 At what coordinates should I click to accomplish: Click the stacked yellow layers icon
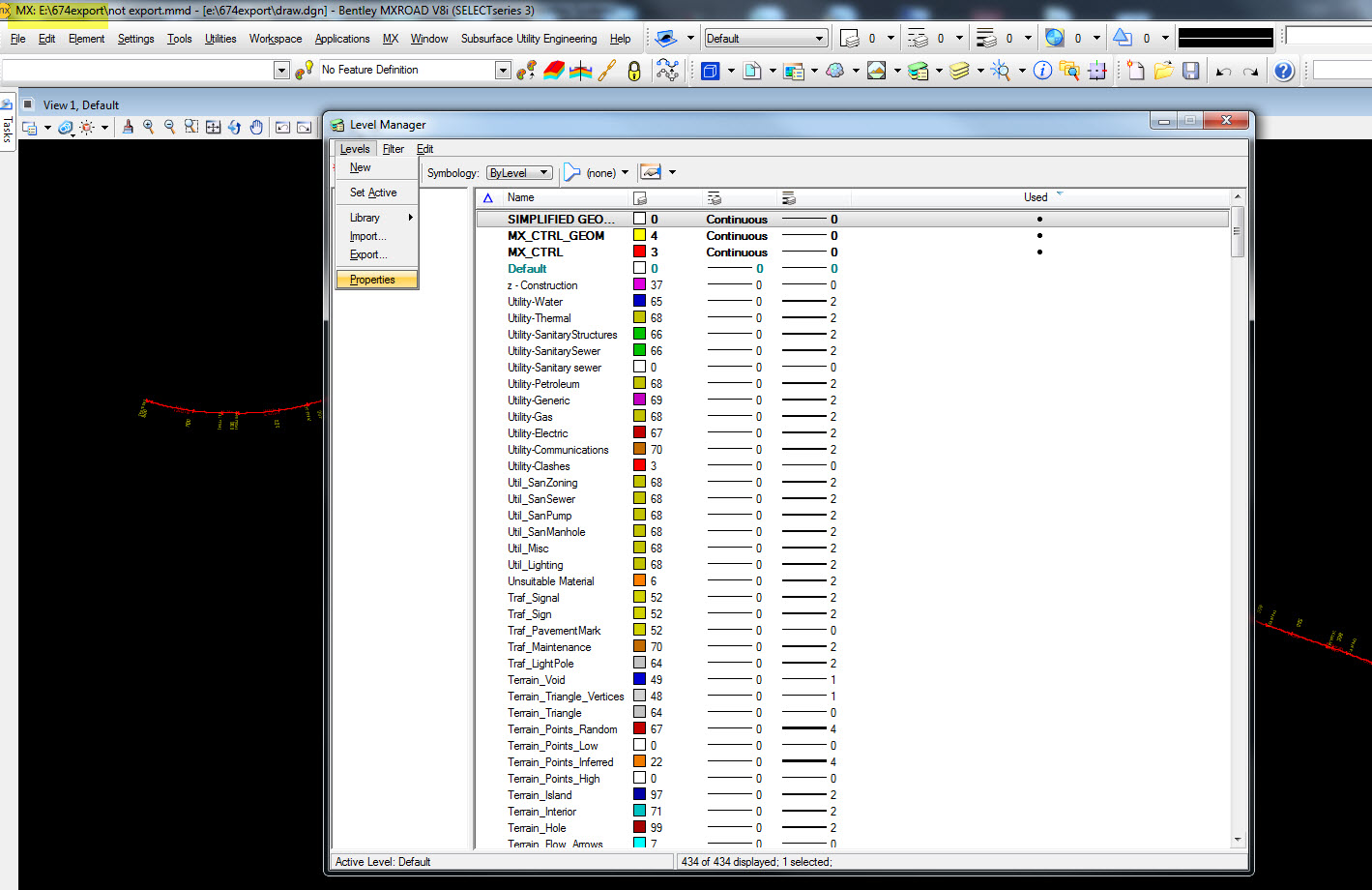pos(959,71)
